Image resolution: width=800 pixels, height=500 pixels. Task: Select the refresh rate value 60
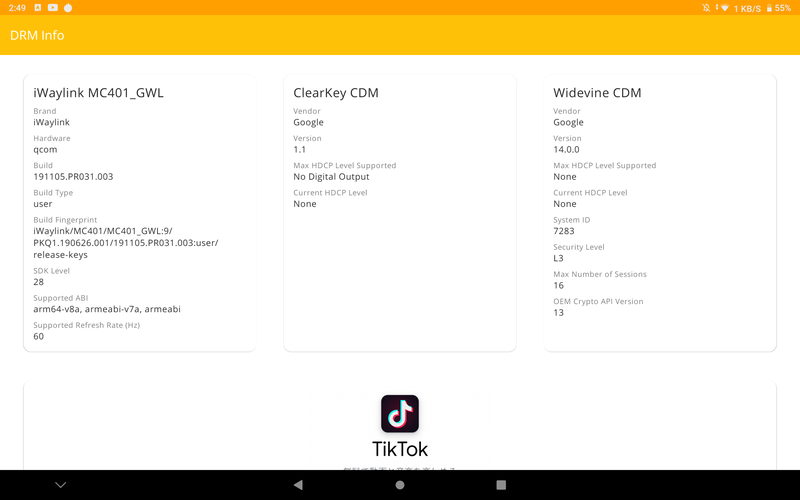pos(39,336)
